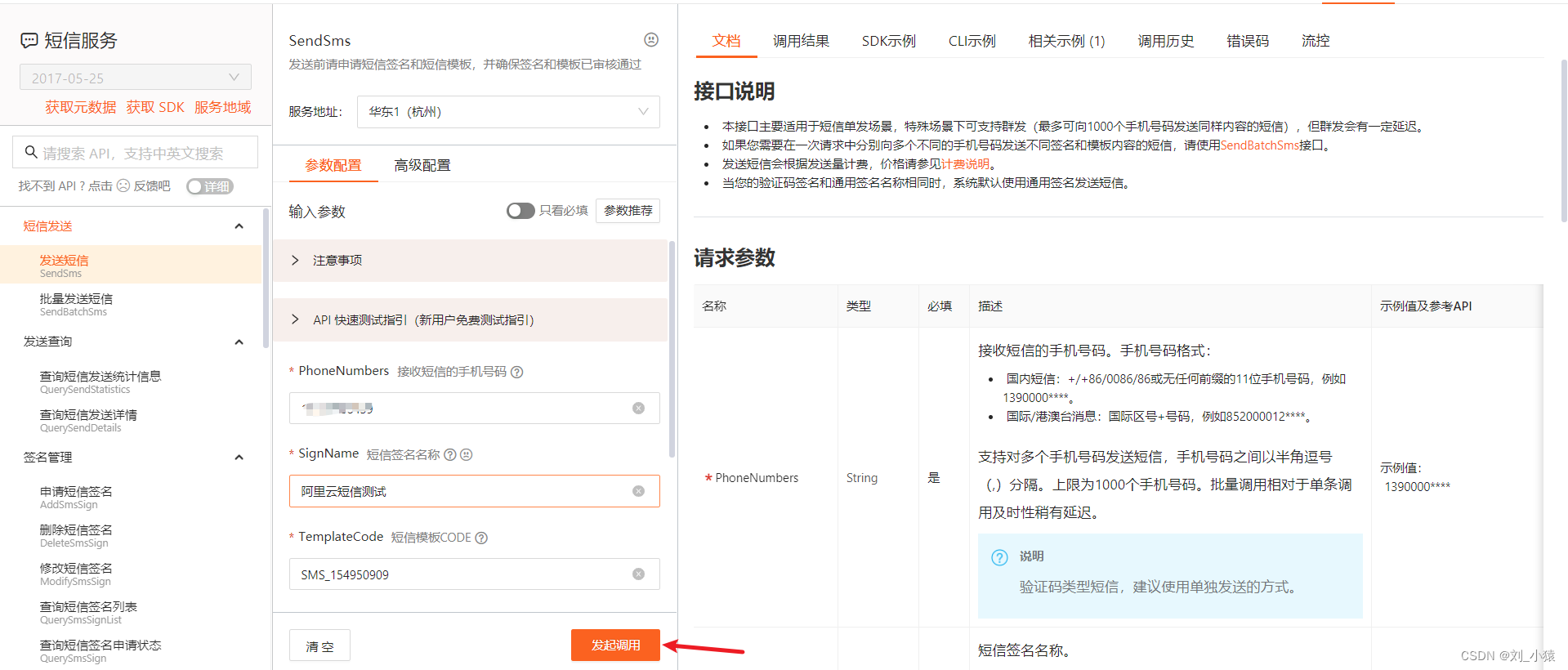The image size is (1568, 670).
Task: Switch to the 文档 tab
Action: coord(726,41)
